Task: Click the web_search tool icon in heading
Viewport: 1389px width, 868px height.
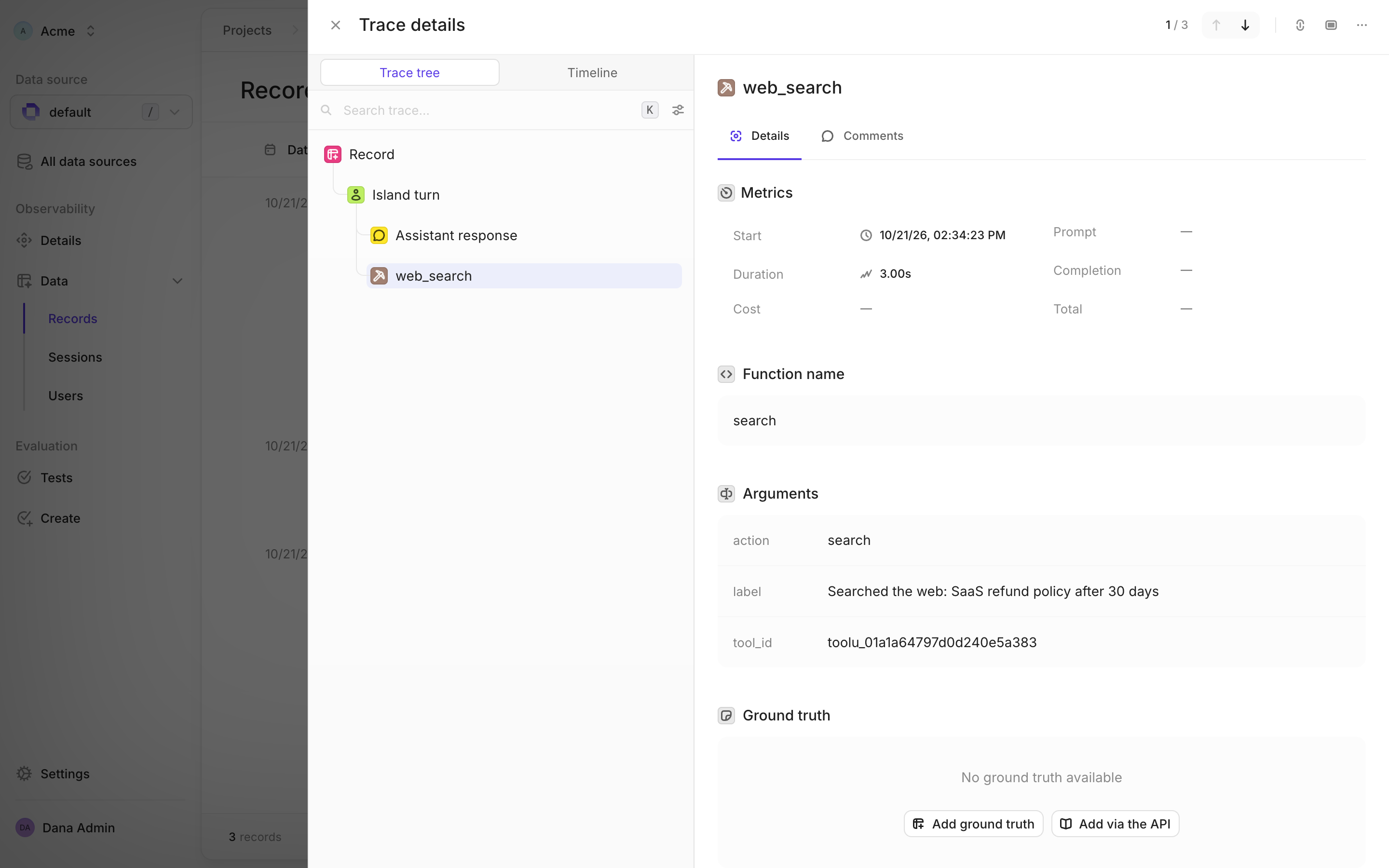Action: click(x=725, y=88)
